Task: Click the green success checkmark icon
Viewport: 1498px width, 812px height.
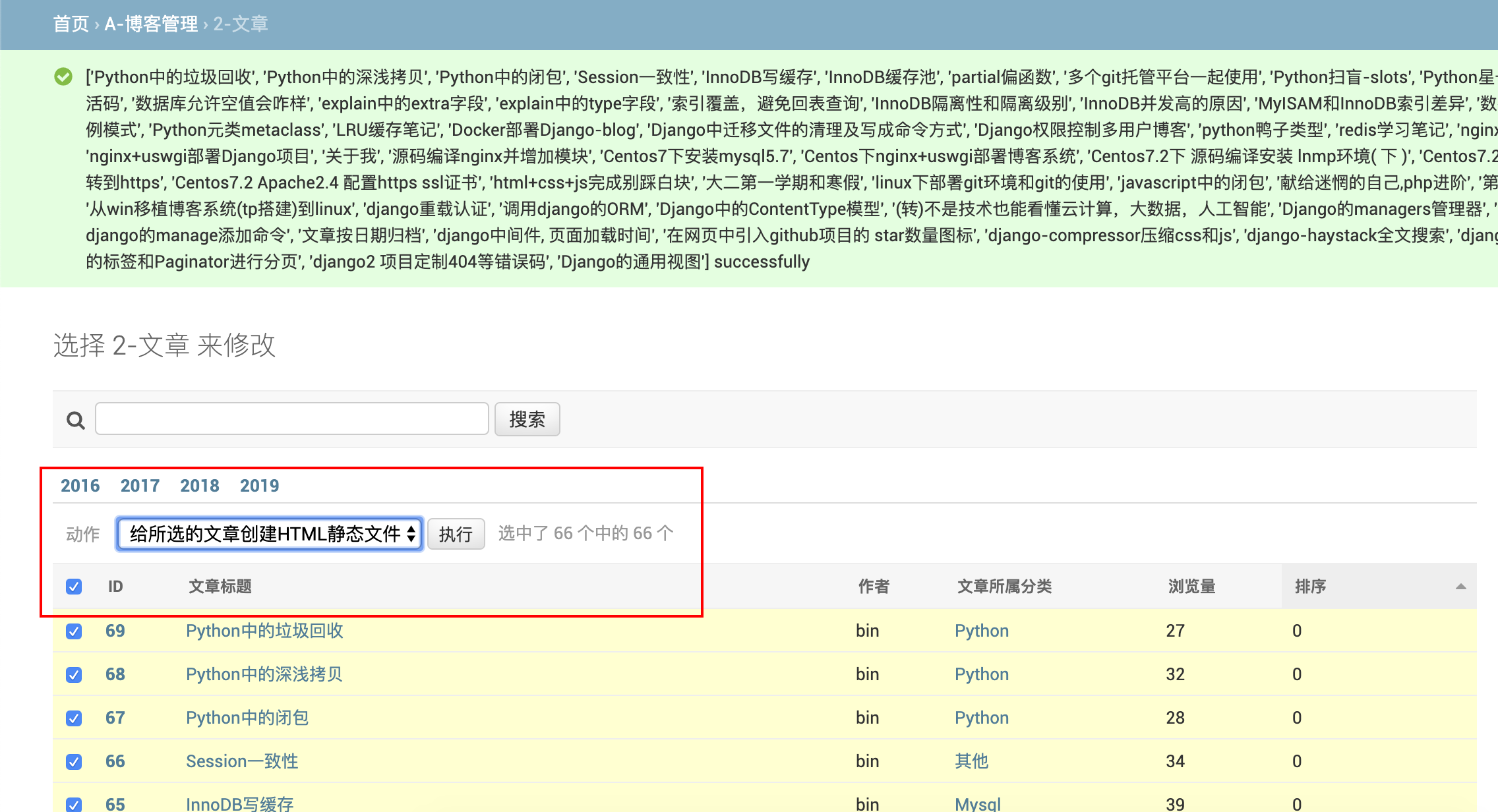Action: coord(63,77)
